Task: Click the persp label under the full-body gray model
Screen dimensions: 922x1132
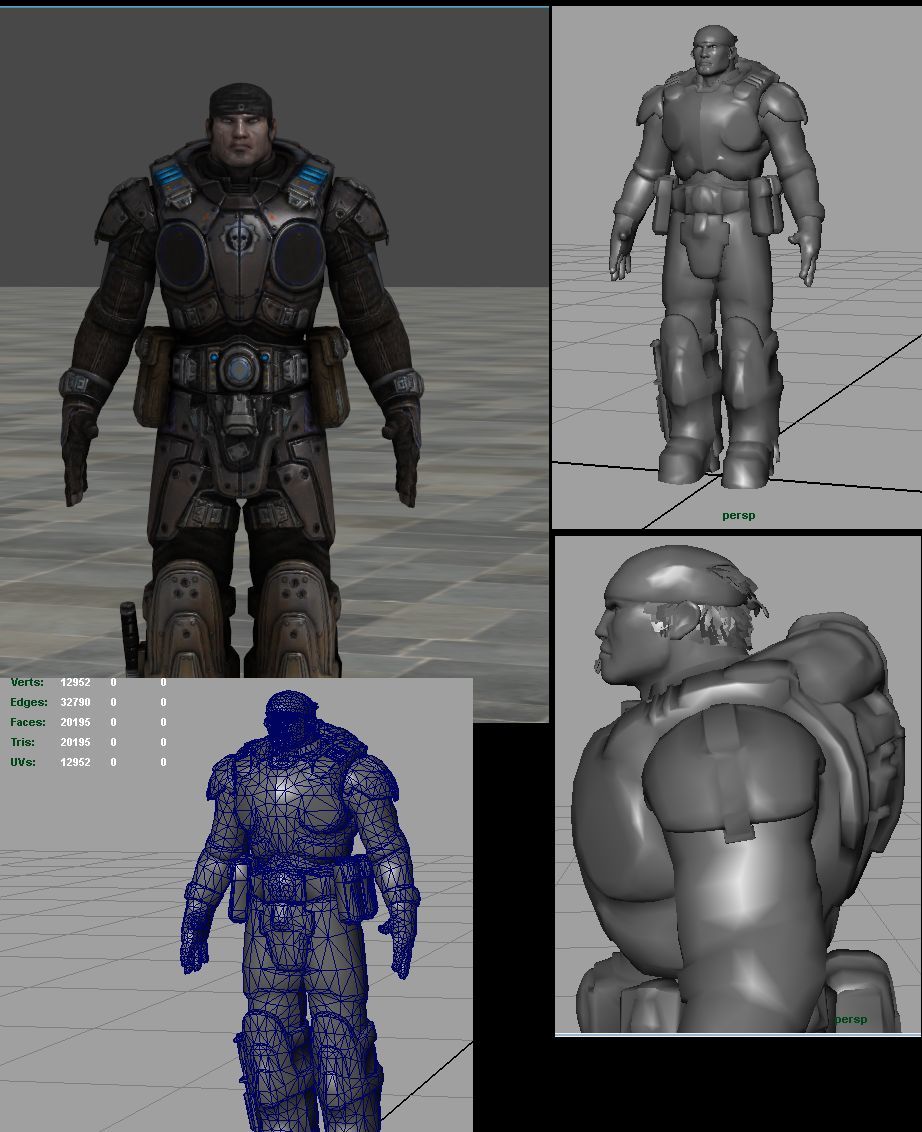Action: pyautogui.click(x=738, y=515)
